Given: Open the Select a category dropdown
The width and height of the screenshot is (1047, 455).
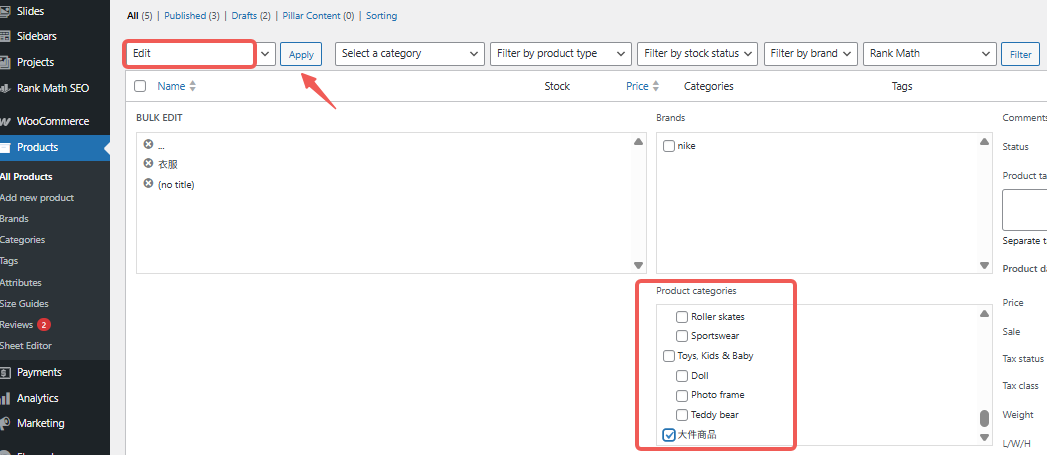Looking at the screenshot, I should point(409,54).
